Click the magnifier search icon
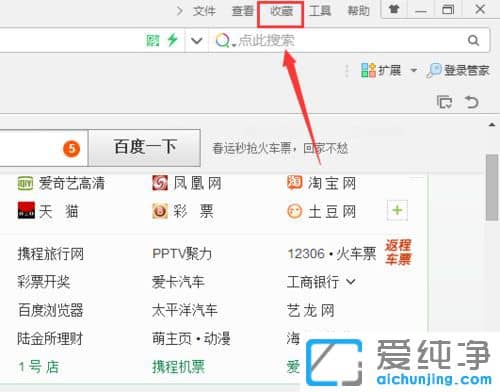This screenshot has height=392, width=500. tap(473, 40)
